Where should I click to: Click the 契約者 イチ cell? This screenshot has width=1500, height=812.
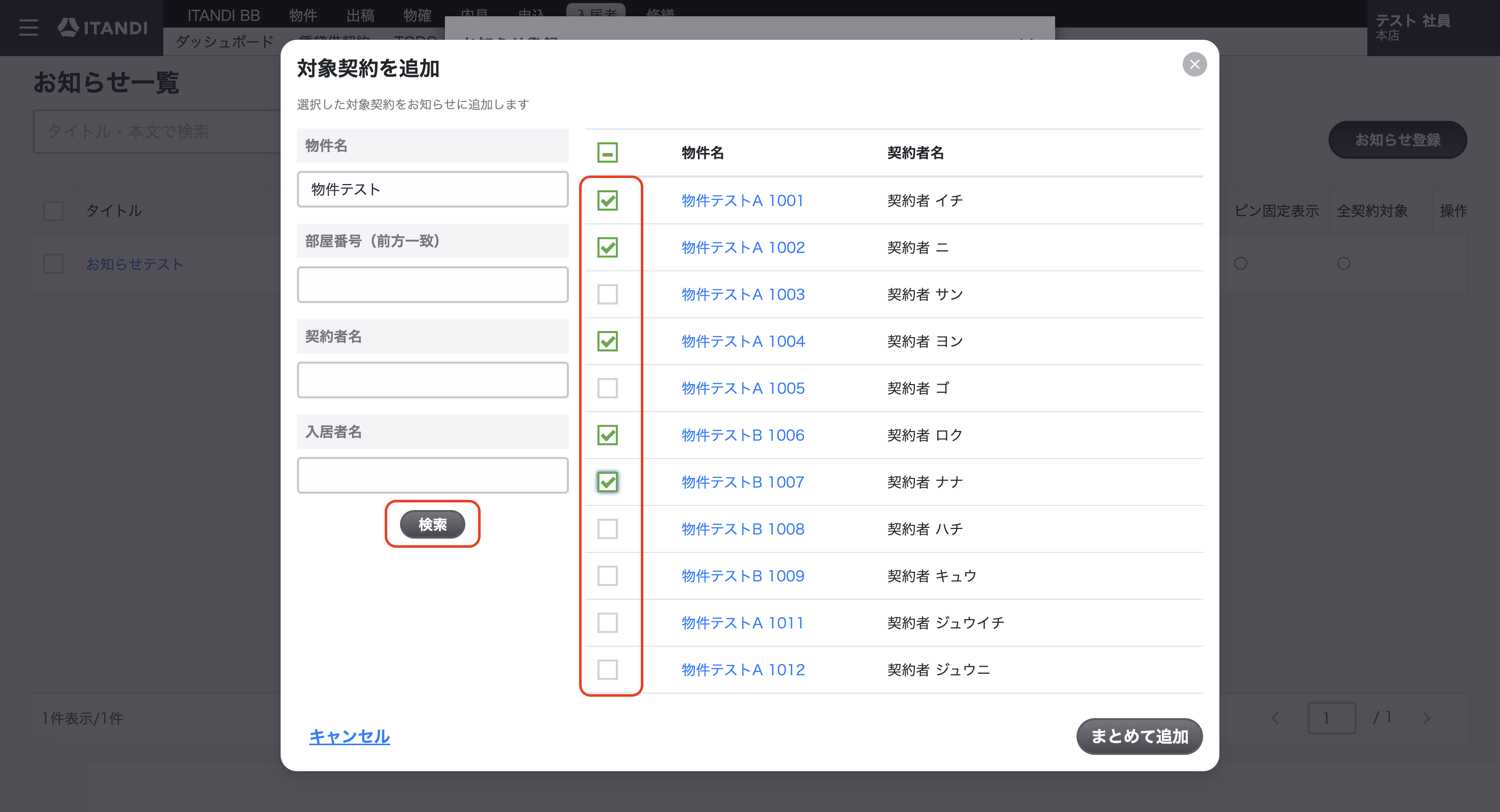pyautogui.click(x=924, y=200)
